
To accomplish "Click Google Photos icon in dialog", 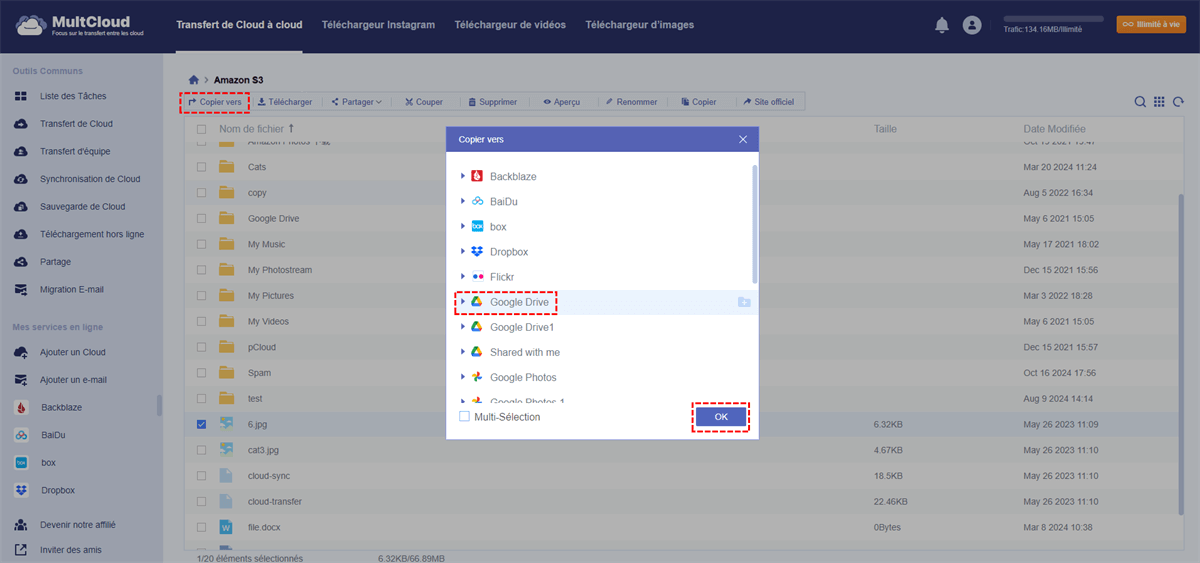I will [478, 377].
